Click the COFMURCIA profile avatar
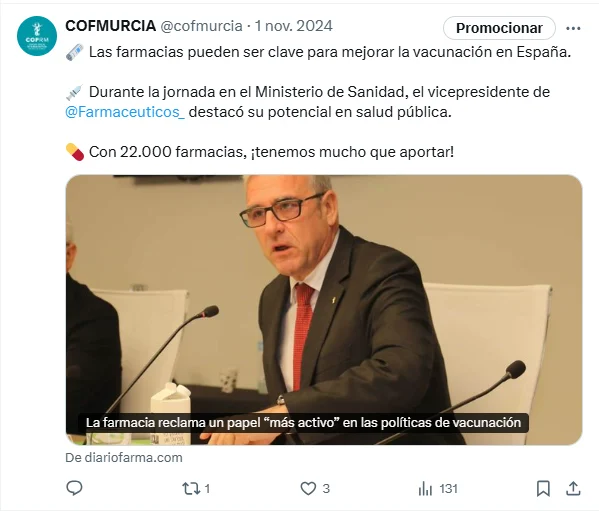Image resolution: width=599 pixels, height=511 pixels. (37, 36)
